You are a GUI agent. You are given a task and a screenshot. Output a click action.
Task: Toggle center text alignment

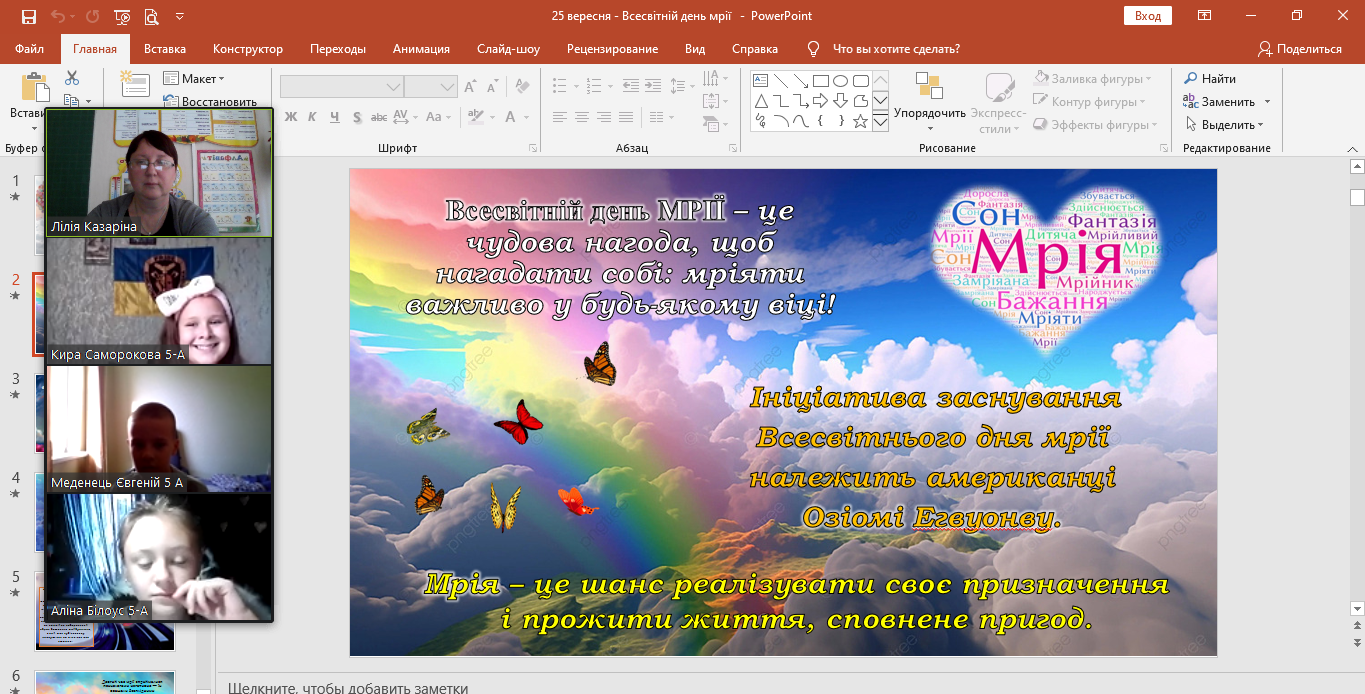(x=582, y=117)
